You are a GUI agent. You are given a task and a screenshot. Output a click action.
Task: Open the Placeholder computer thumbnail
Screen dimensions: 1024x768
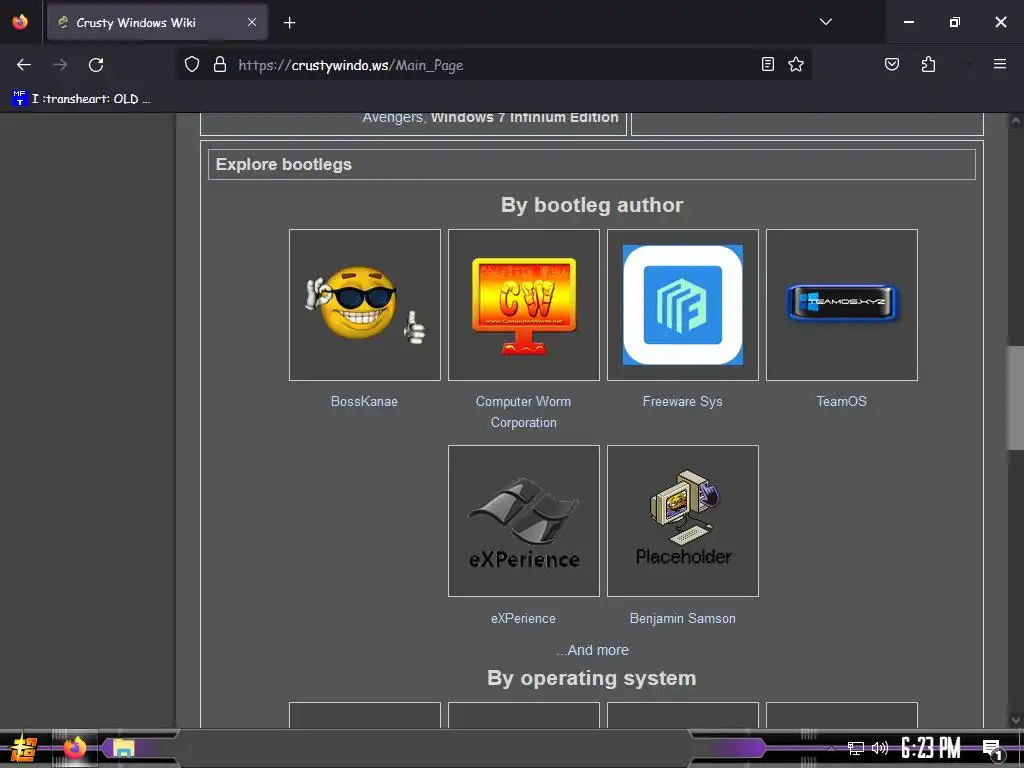pyautogui.click(x=682, y=521)
